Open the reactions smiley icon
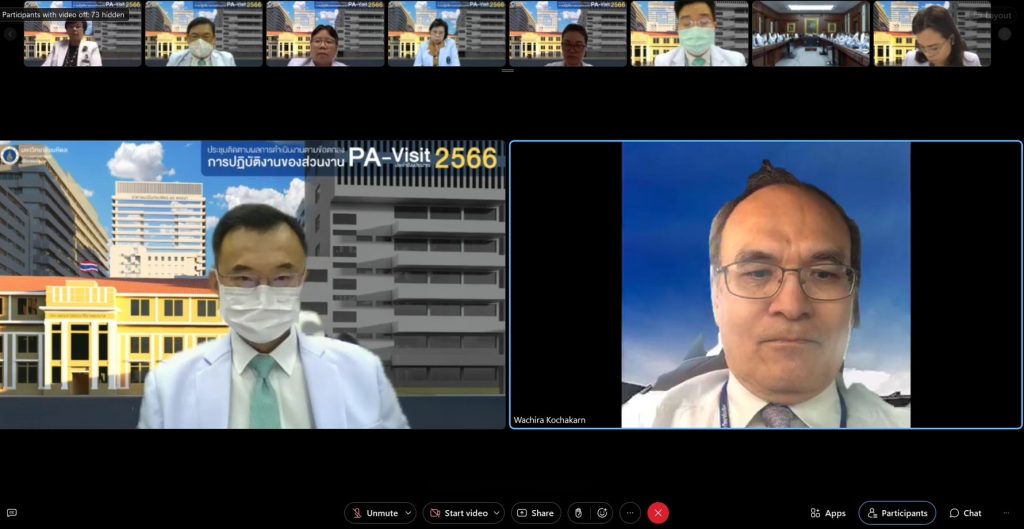The image size is (1024, 529). point(602,513)
